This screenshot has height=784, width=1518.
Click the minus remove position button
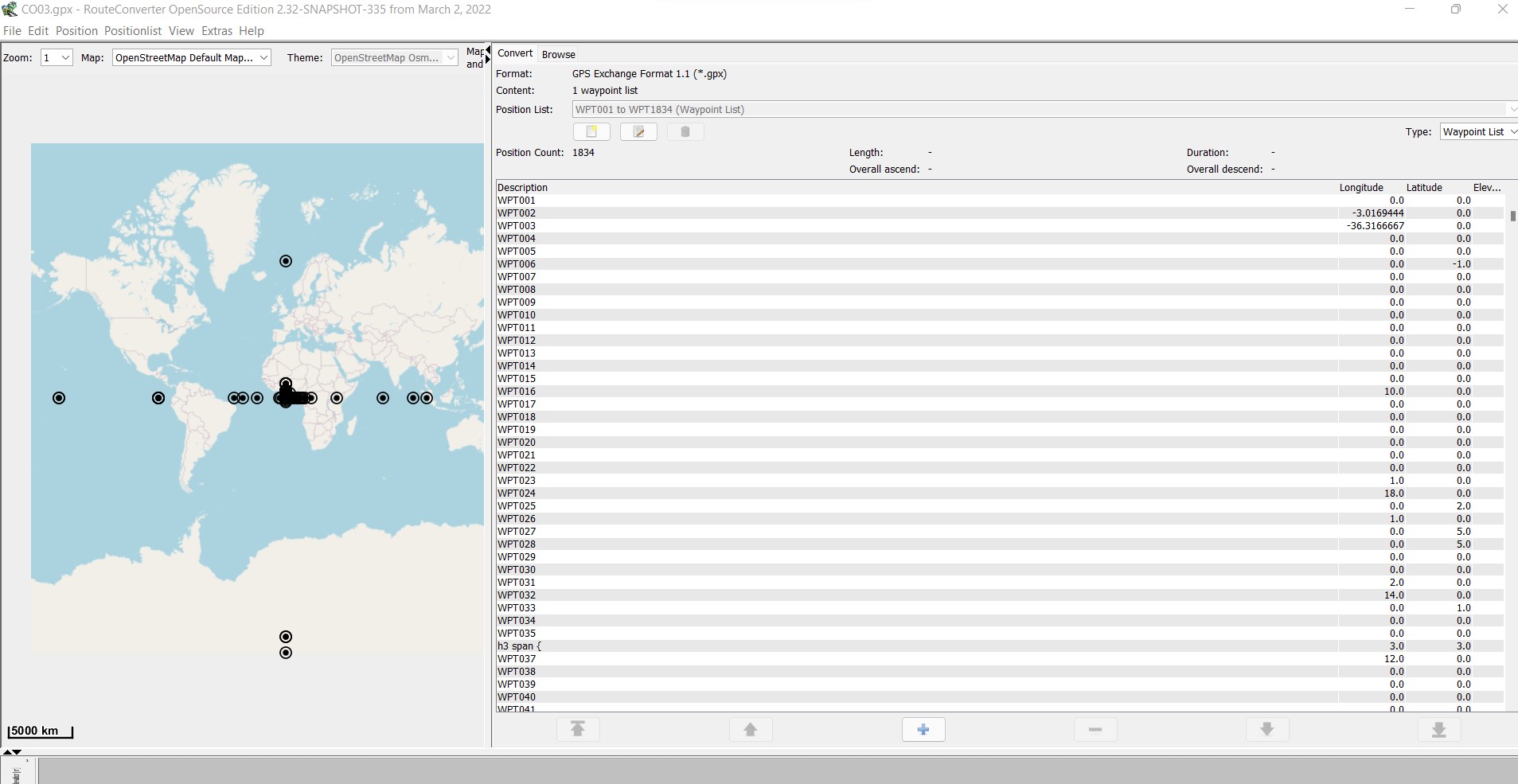(x=1095, y=729)
